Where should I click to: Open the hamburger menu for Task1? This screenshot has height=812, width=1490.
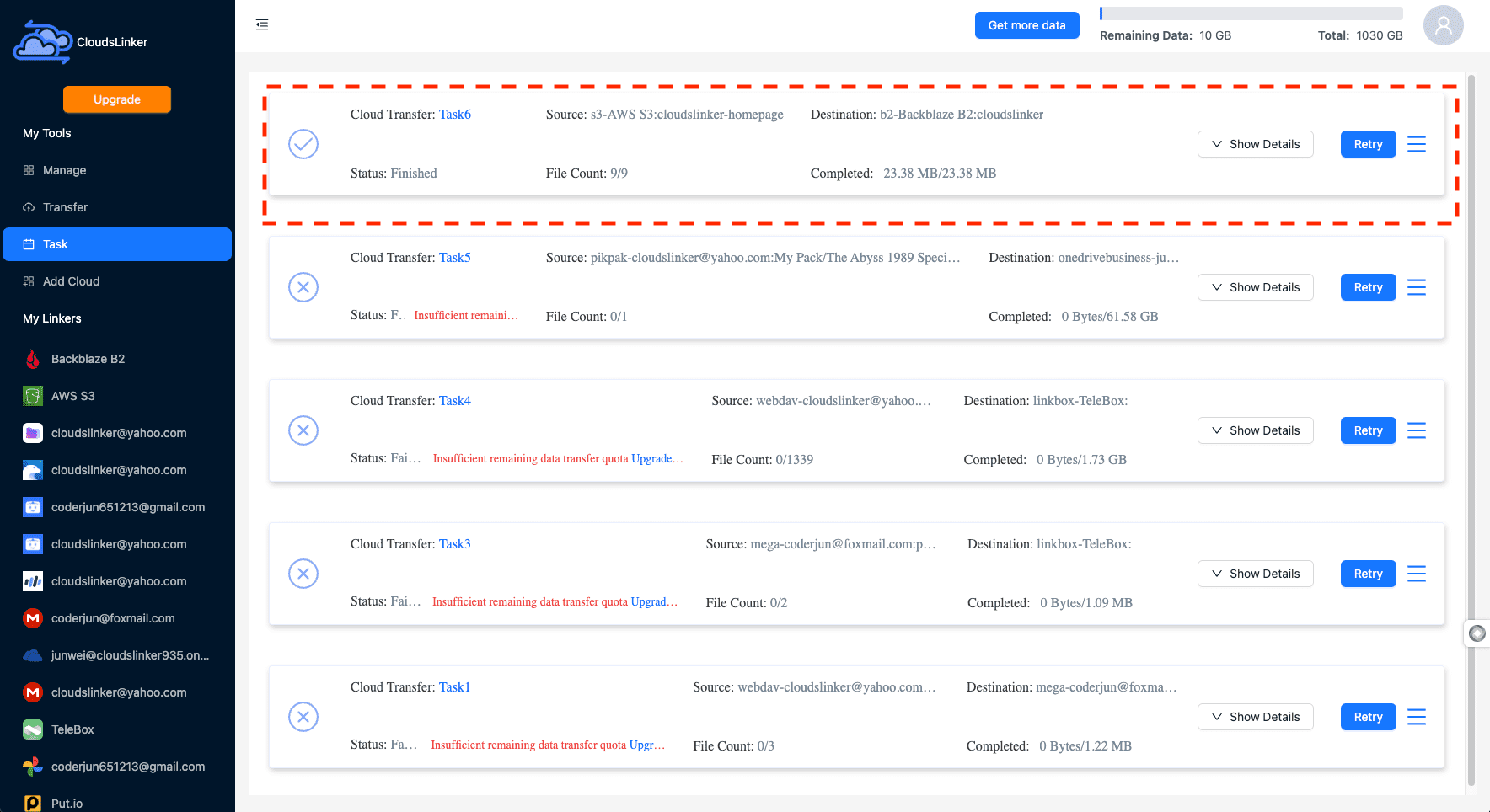[x=1417, y=717]
